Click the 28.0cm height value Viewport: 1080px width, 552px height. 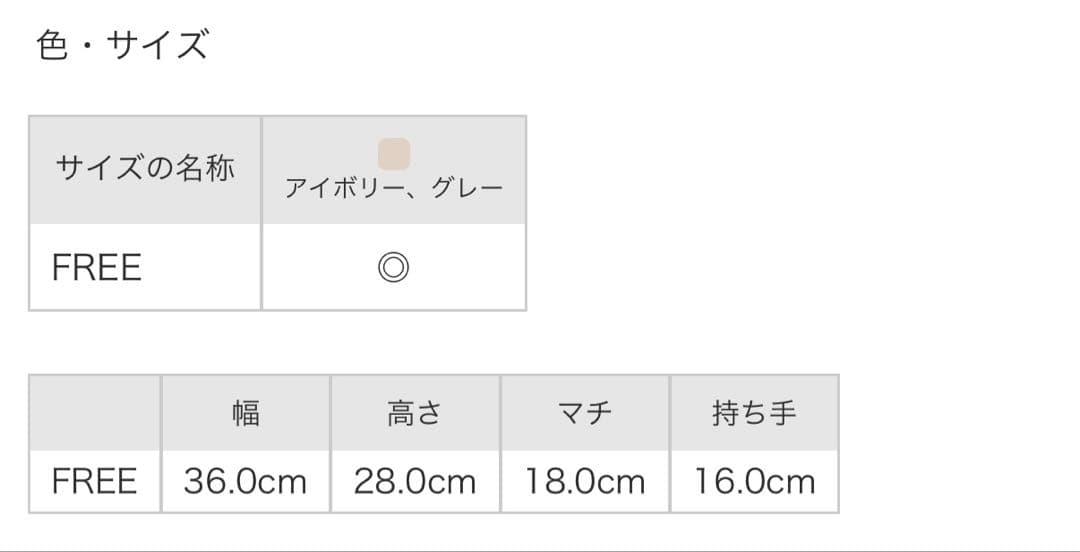coord(415,482)
